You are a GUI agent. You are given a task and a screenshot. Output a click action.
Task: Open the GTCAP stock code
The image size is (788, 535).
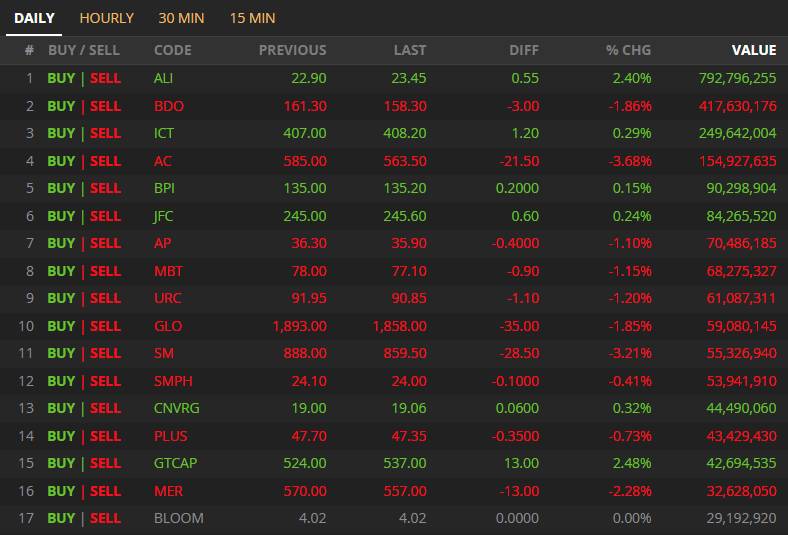click(175, 463)
